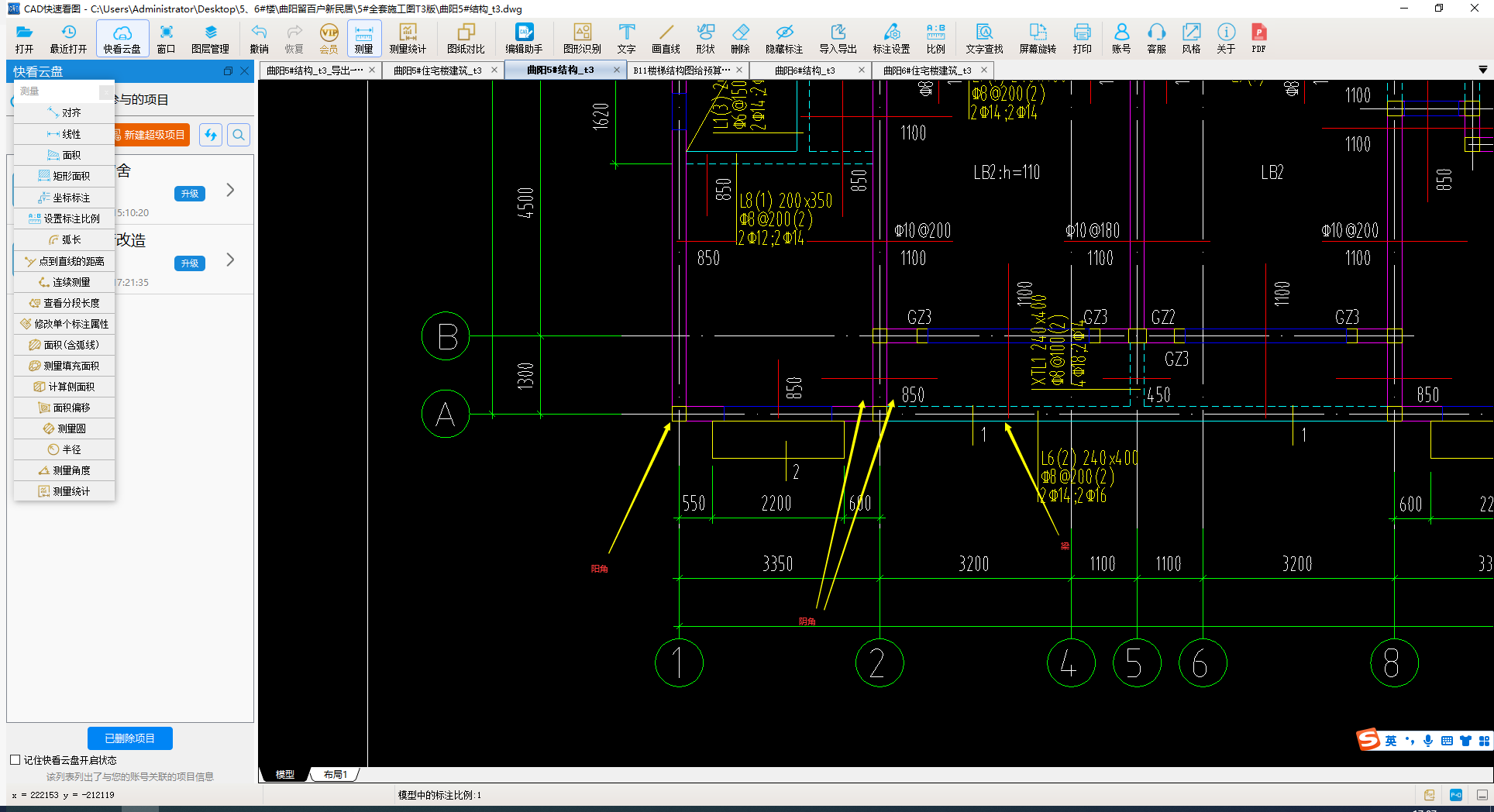Redo with the 恢复 icon
Screen dimensions: 1494x812
coord(294,38)
